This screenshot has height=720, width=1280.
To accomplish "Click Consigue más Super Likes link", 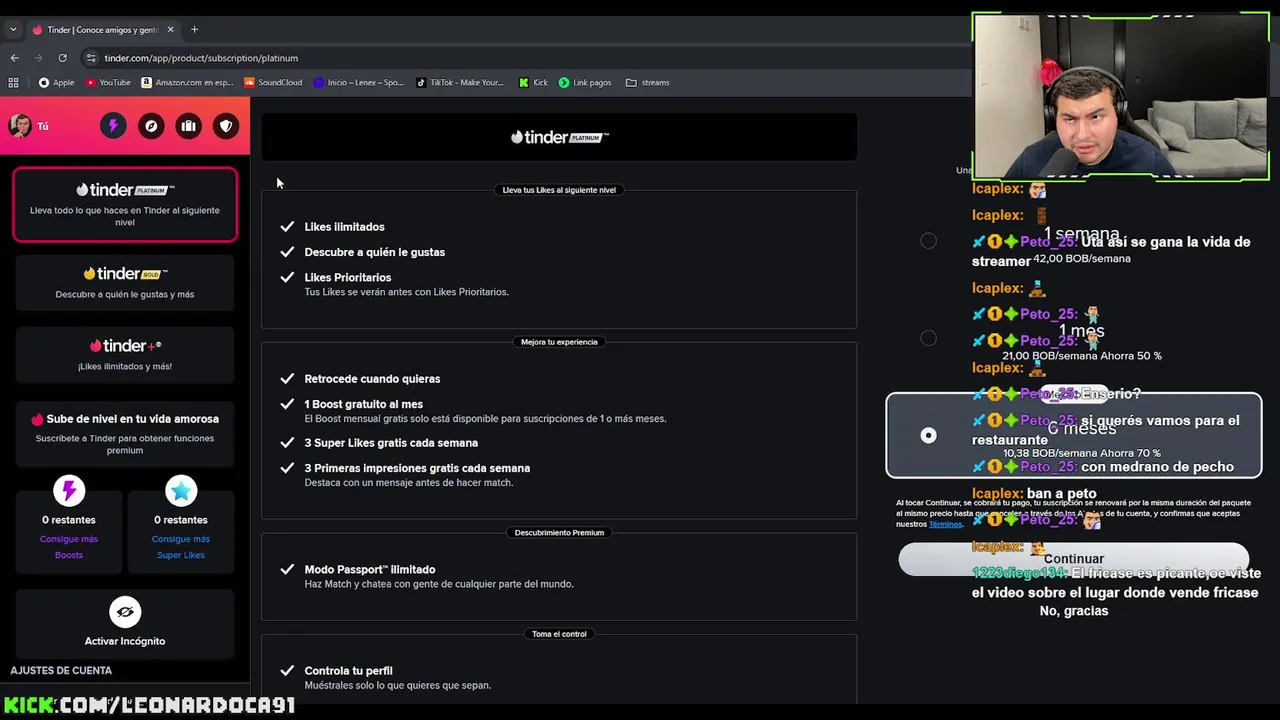I will tap(181, 547).
